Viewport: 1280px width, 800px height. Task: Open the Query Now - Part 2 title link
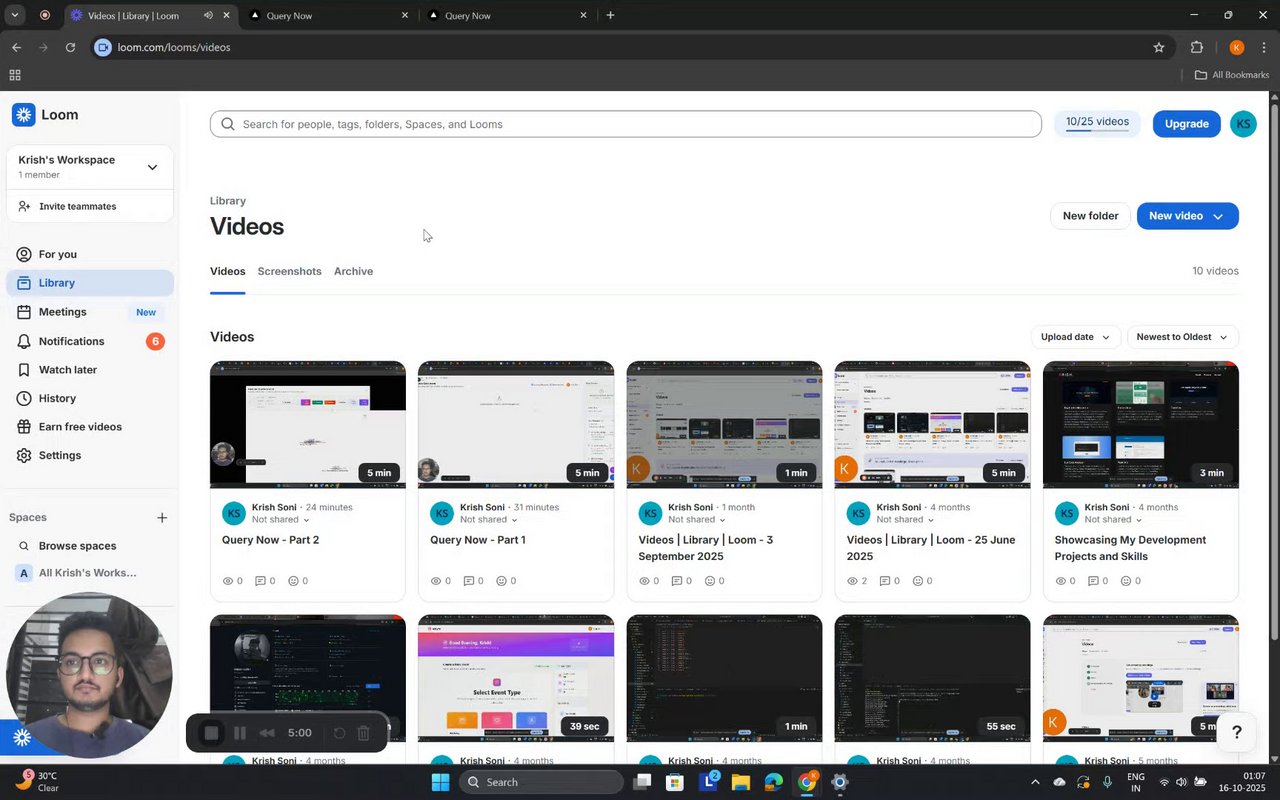pyautogui.click(x=270, y=540)
